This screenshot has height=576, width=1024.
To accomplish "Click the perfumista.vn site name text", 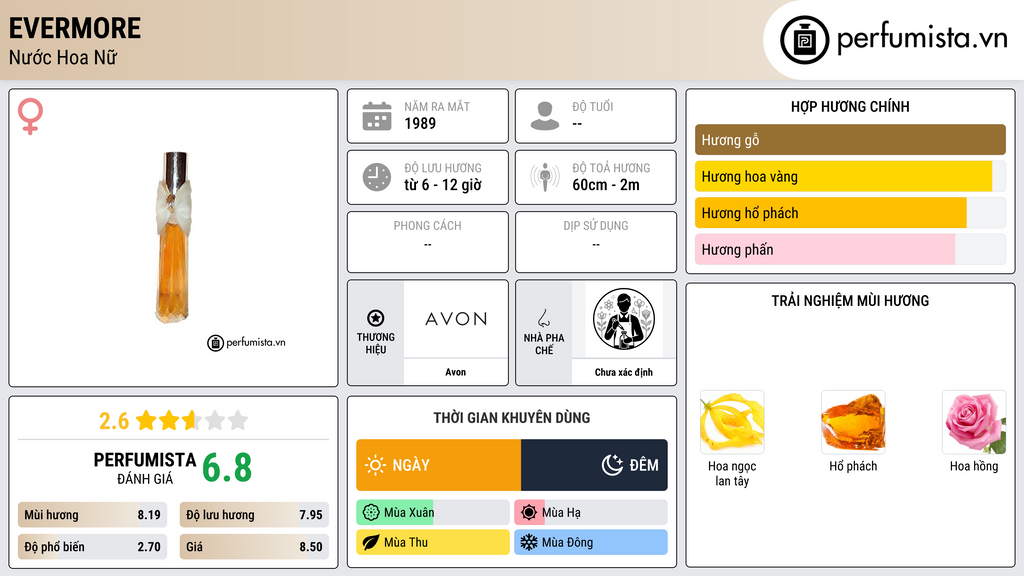I will click(922, 39).
